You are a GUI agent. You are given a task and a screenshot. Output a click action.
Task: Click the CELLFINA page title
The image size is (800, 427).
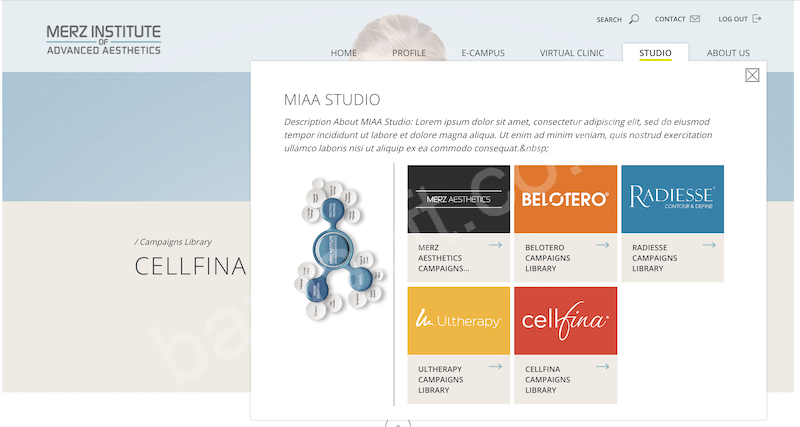190,266
